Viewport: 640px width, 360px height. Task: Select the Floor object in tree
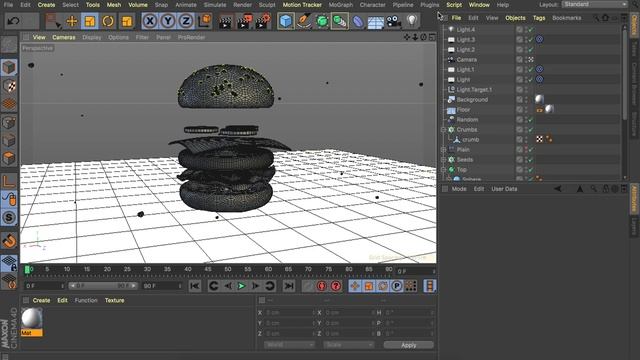click(463, 110)
